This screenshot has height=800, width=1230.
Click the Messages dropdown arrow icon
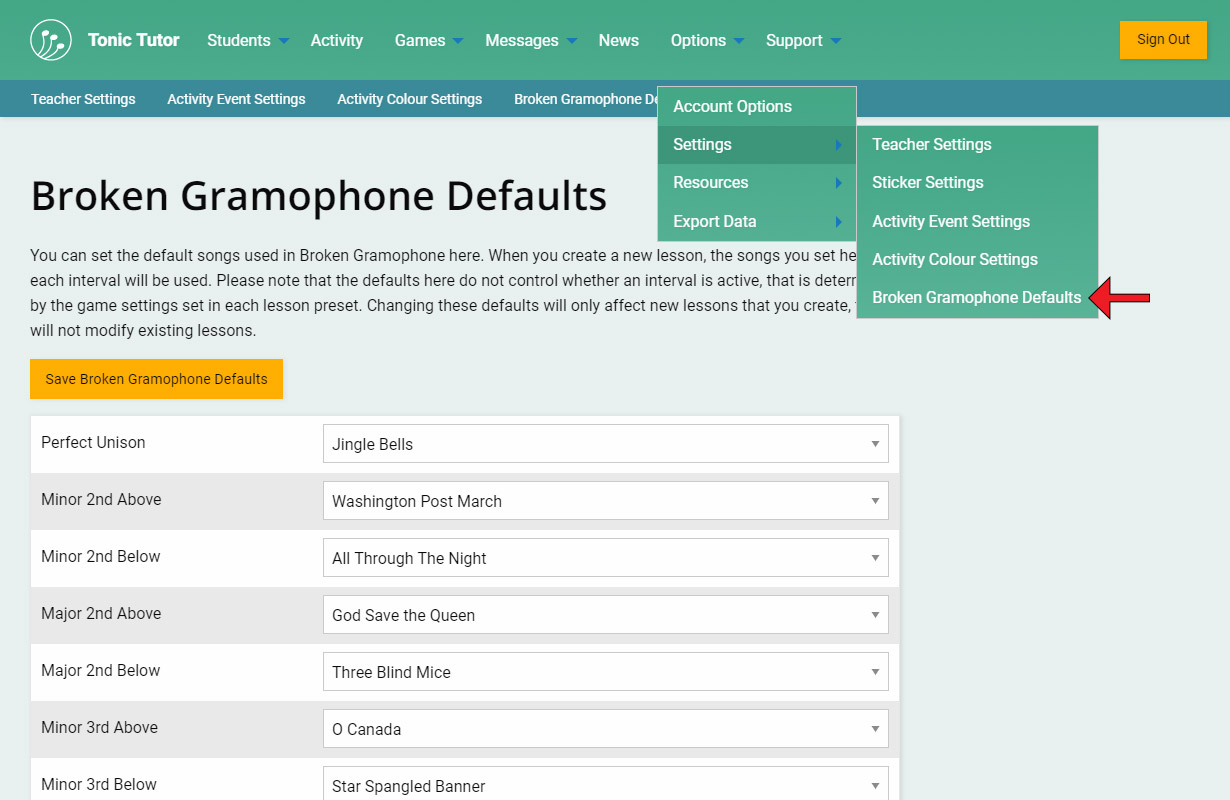(572, 41)
